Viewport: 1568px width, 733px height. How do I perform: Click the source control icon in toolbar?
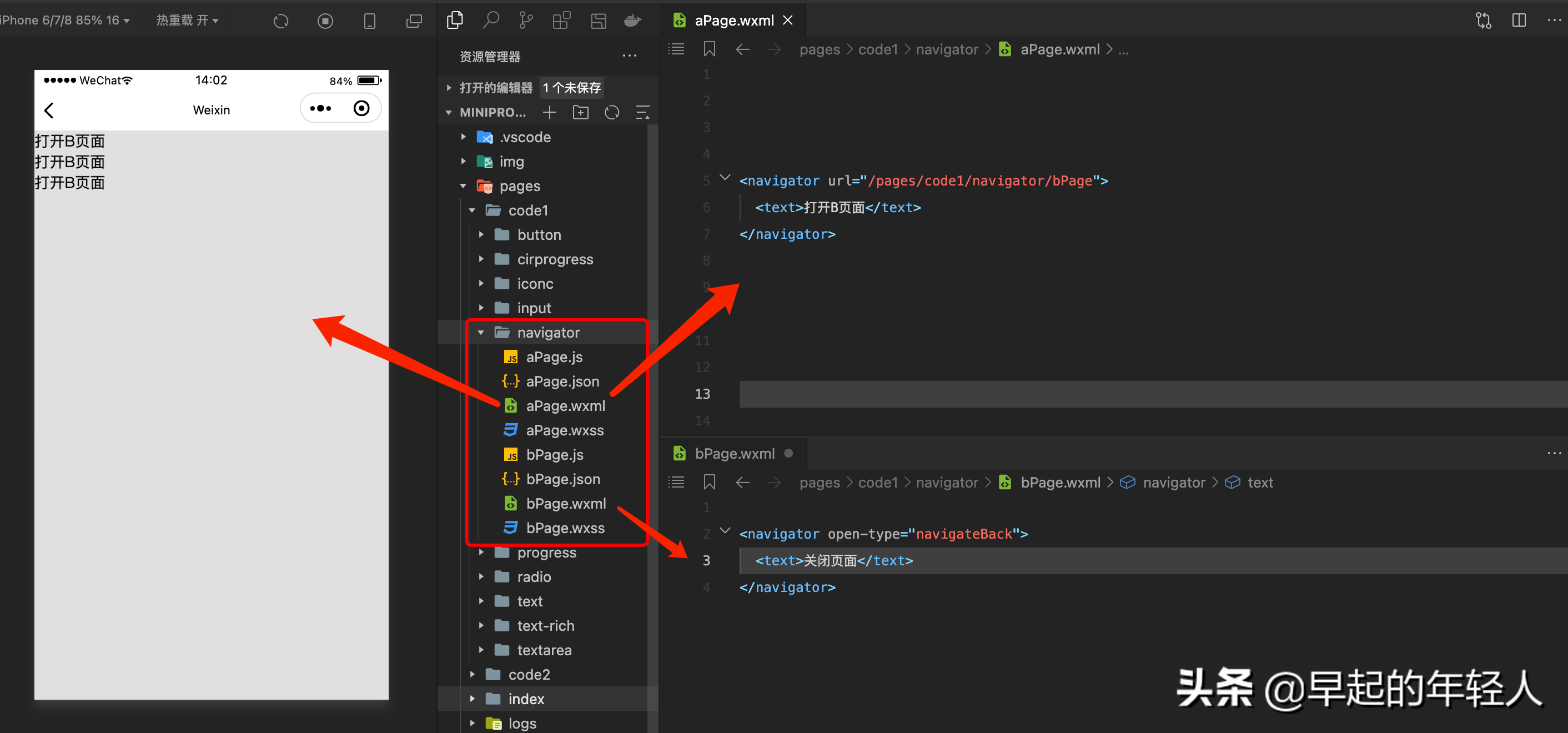point(527,21)
